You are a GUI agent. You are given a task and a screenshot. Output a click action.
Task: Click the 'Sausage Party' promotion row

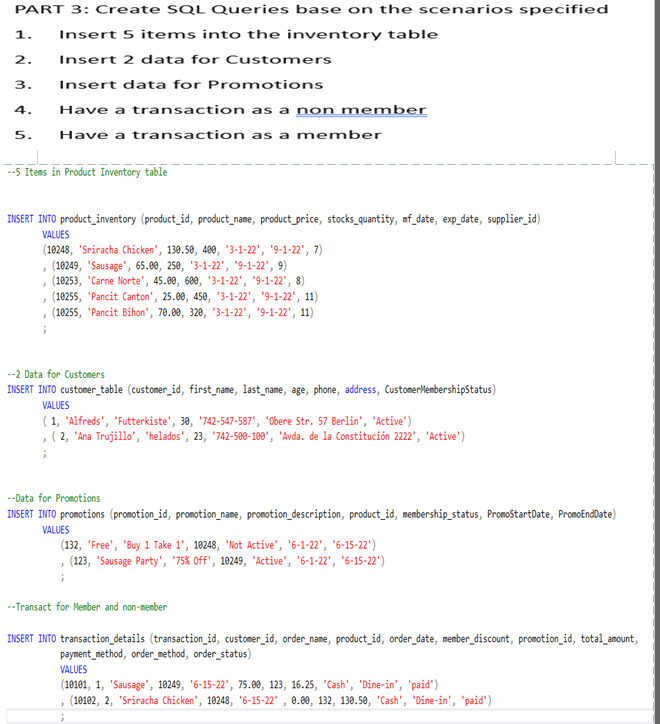pos(222,561)
